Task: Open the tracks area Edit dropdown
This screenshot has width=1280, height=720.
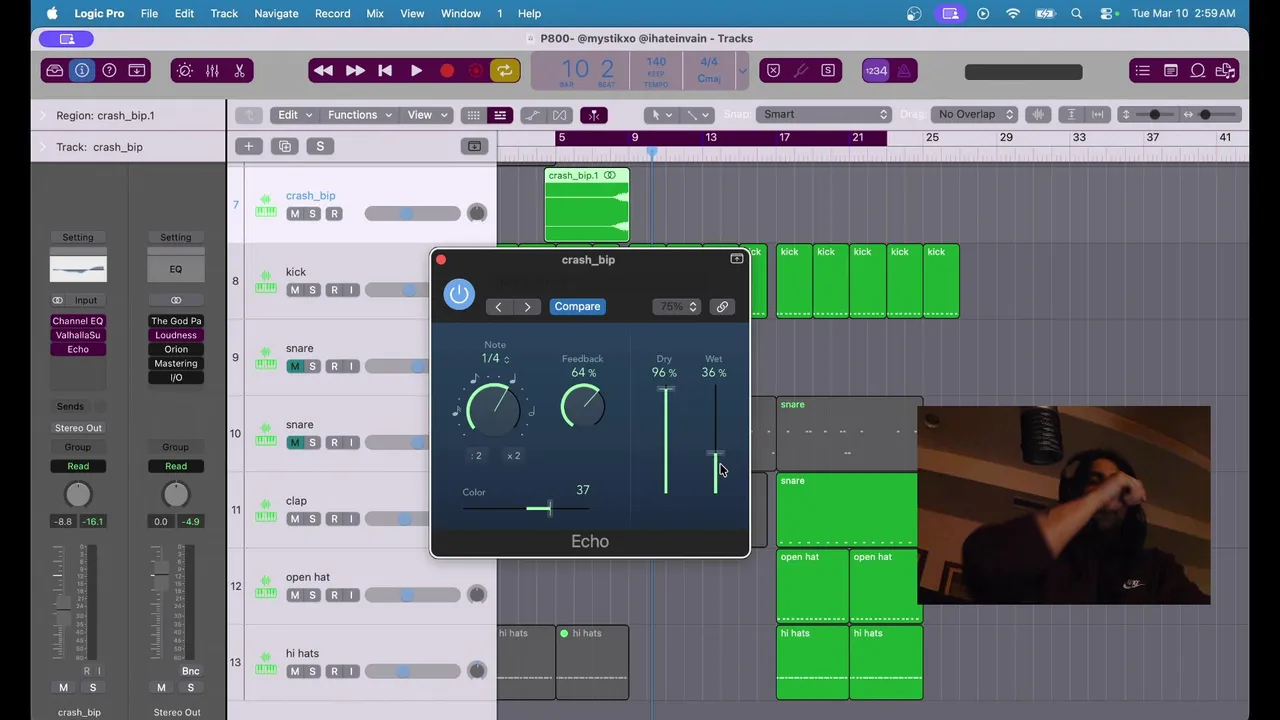Action: tap(295, 115)
